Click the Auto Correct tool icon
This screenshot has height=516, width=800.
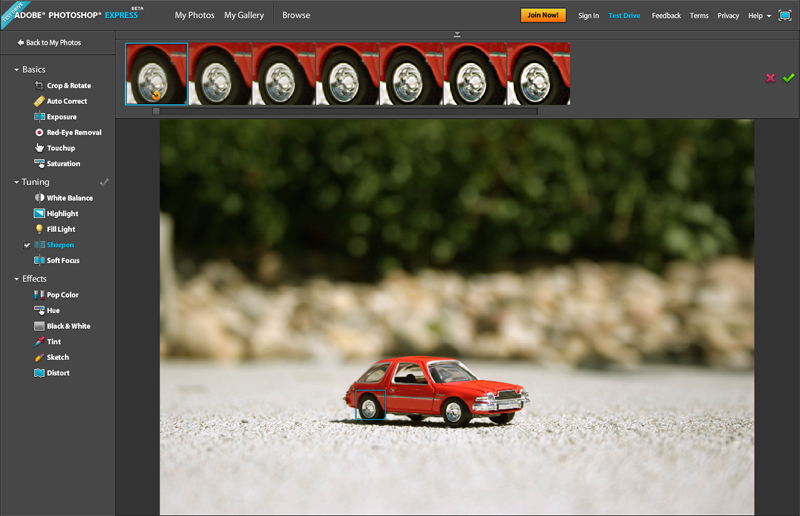[39, 101]
